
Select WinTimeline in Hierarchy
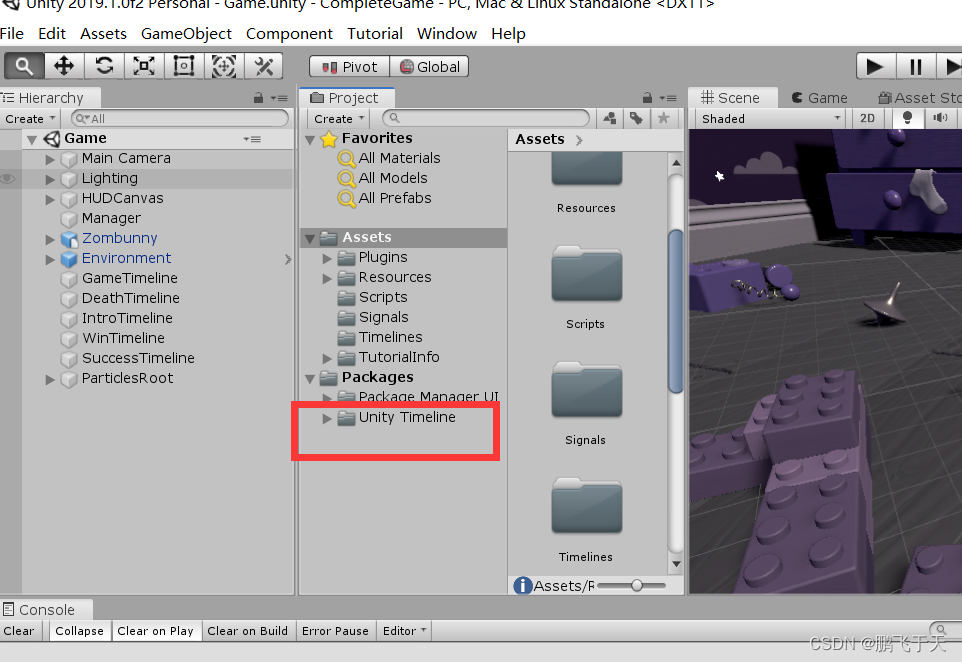[x=123, y=338]
